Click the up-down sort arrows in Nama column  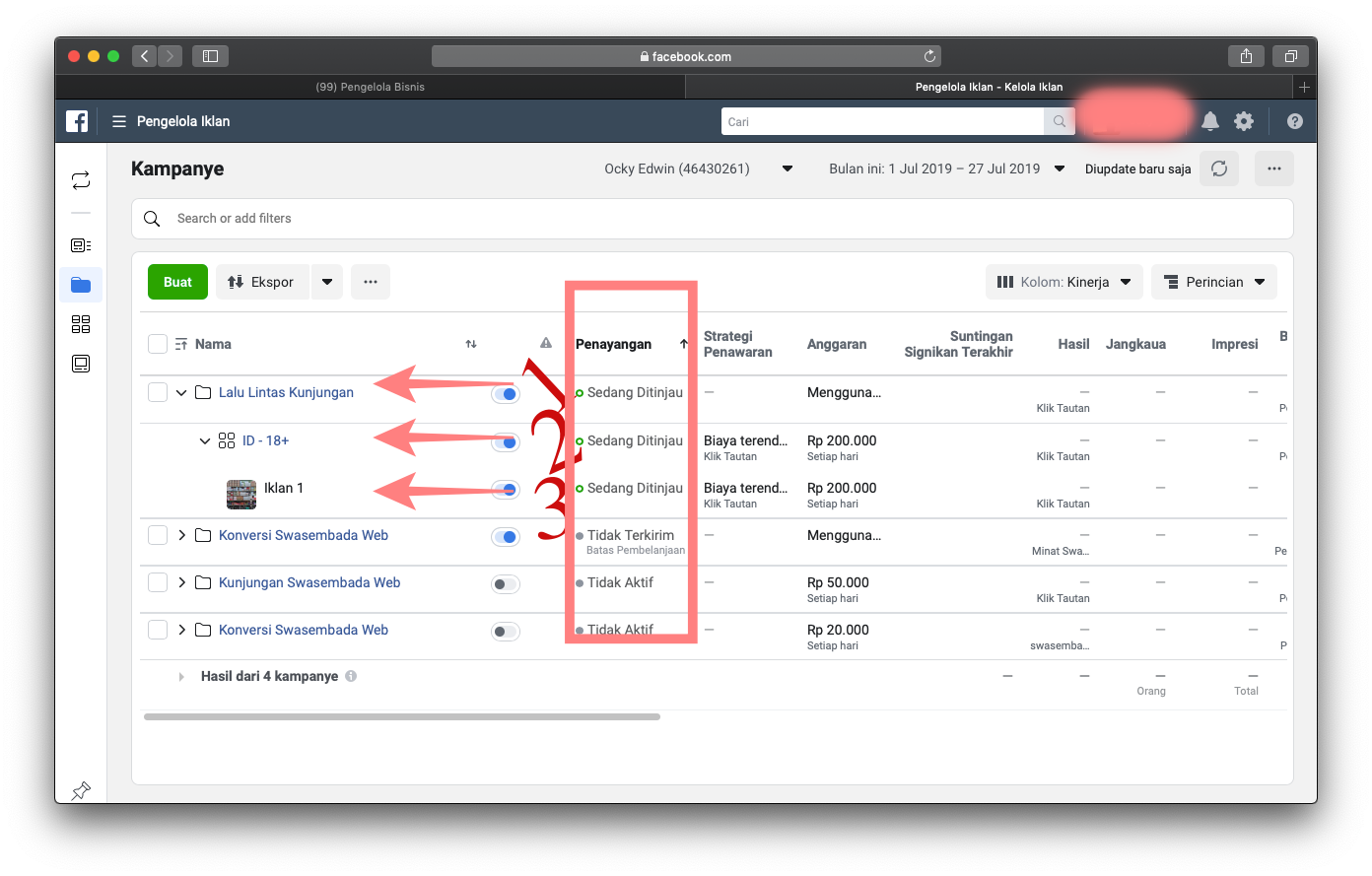[x=471, y=344]
